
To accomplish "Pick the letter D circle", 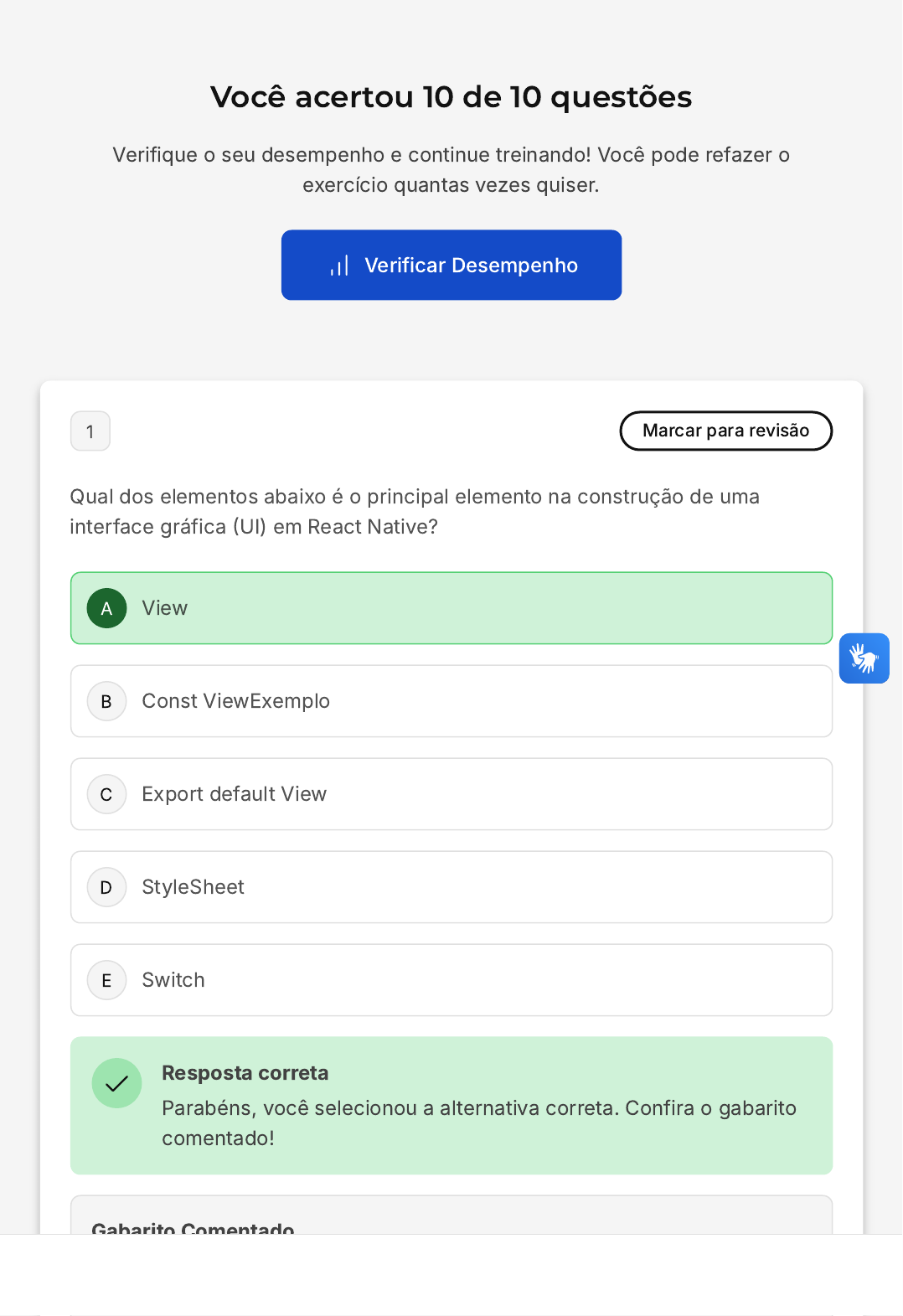I will tap(107, 887).
